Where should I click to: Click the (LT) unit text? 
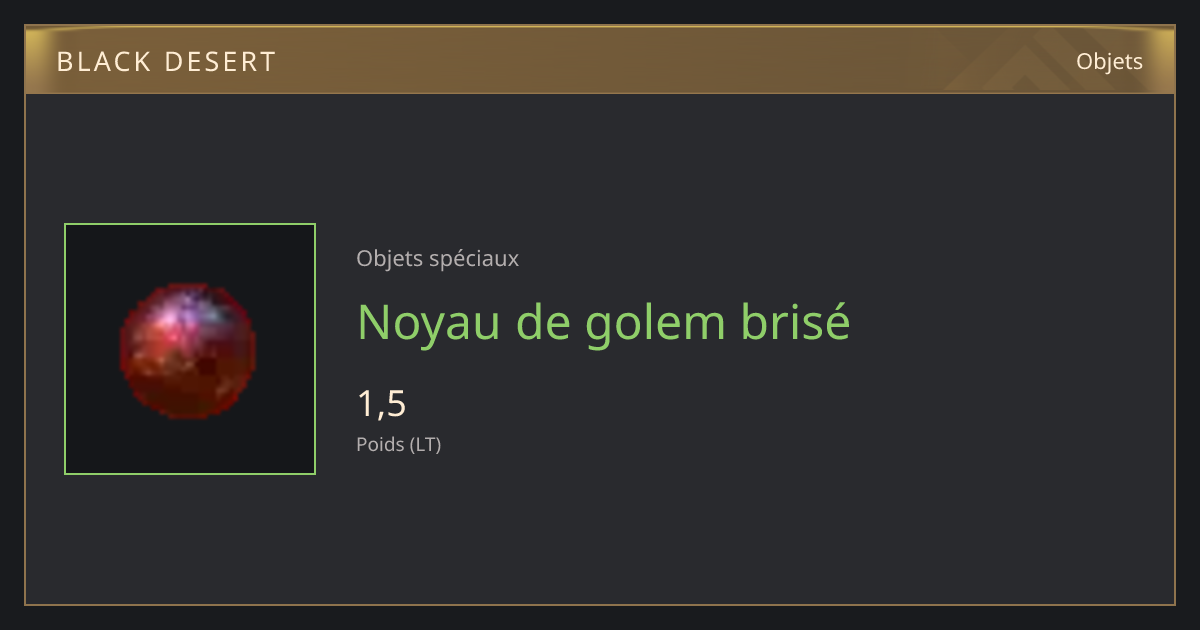(425, 445)
